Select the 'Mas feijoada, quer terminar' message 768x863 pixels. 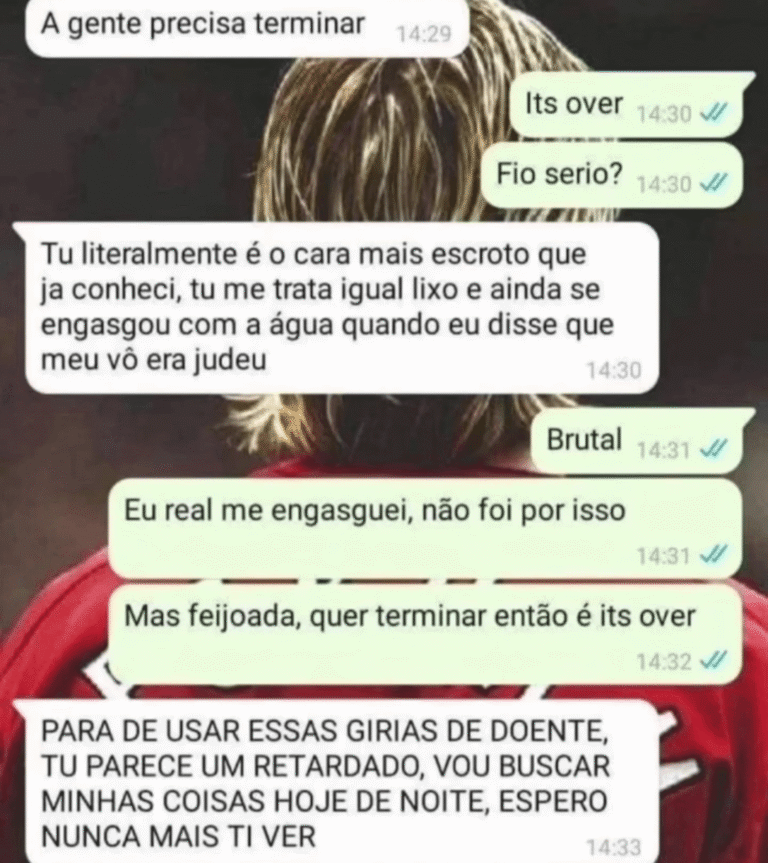425,634
